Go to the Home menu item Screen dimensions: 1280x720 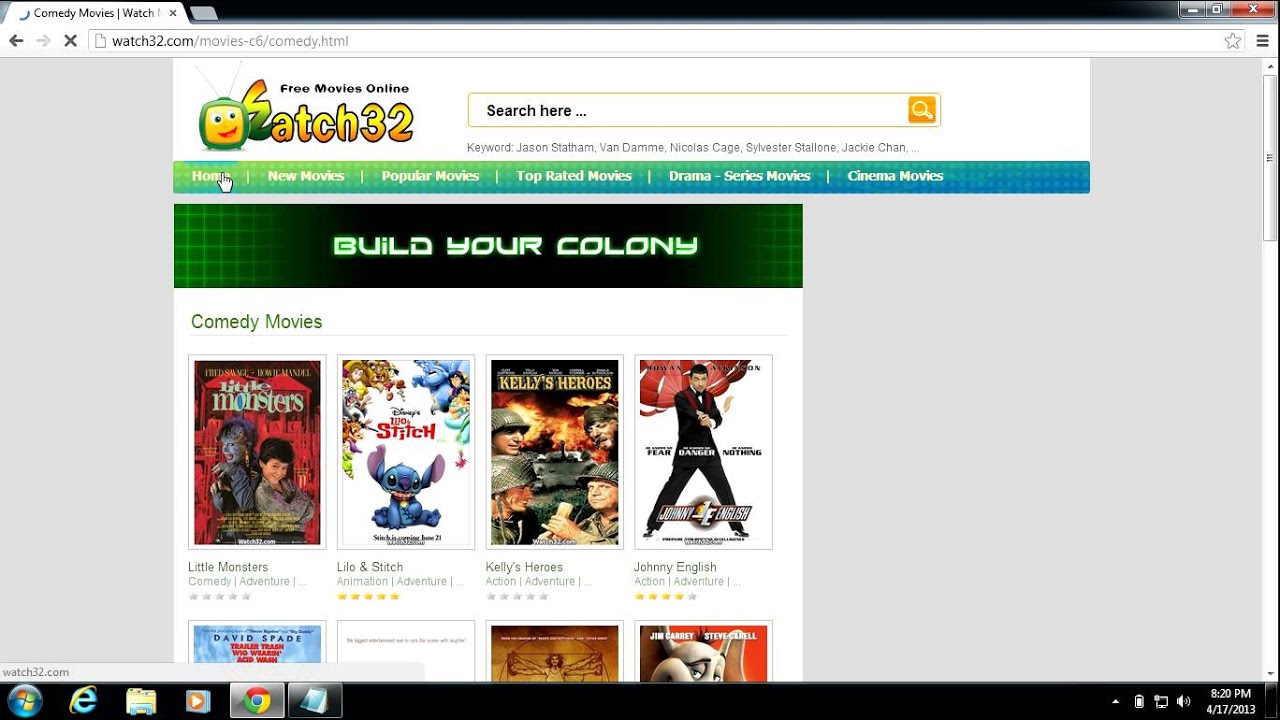(x=210, y=176)
